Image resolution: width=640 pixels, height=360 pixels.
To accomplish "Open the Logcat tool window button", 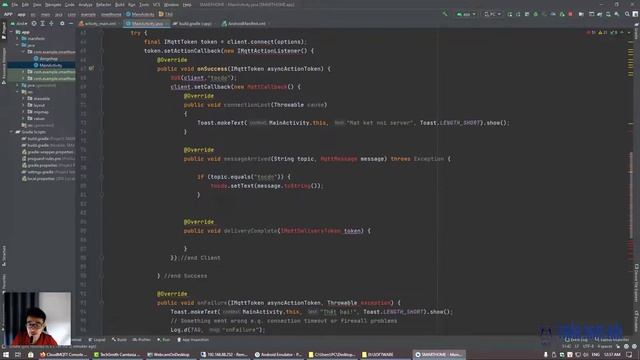I will 97,340.
